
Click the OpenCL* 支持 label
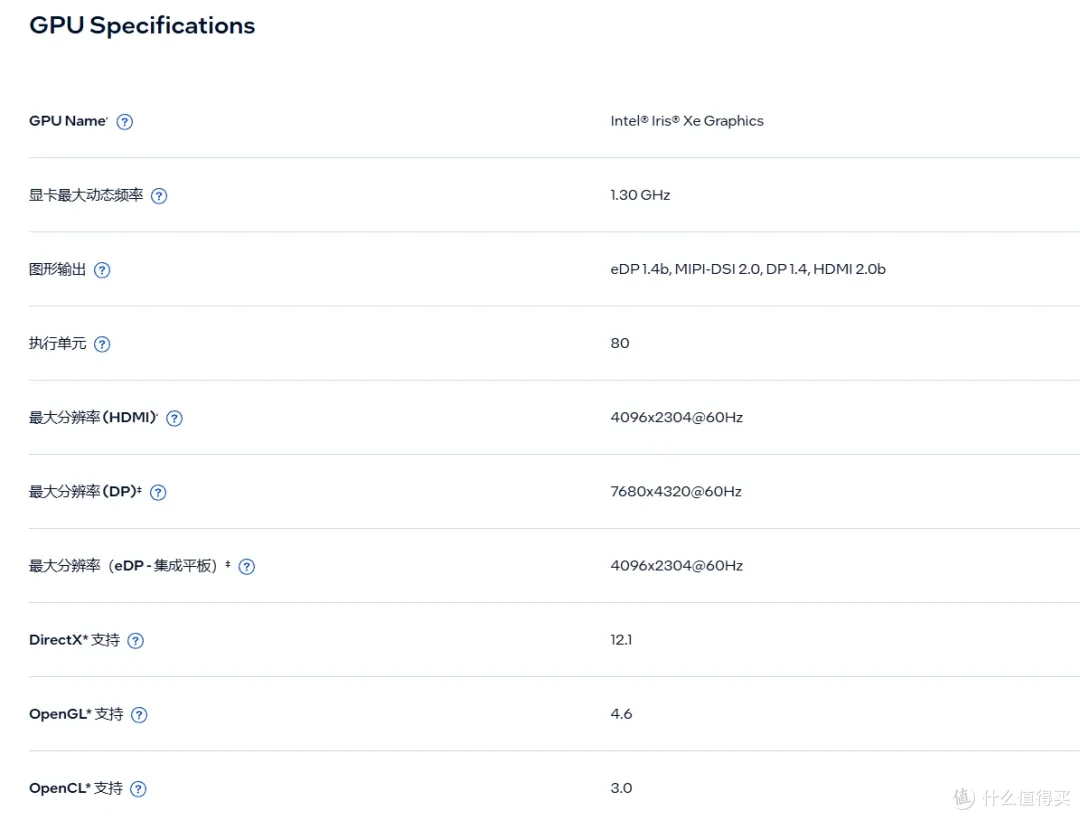76,788
